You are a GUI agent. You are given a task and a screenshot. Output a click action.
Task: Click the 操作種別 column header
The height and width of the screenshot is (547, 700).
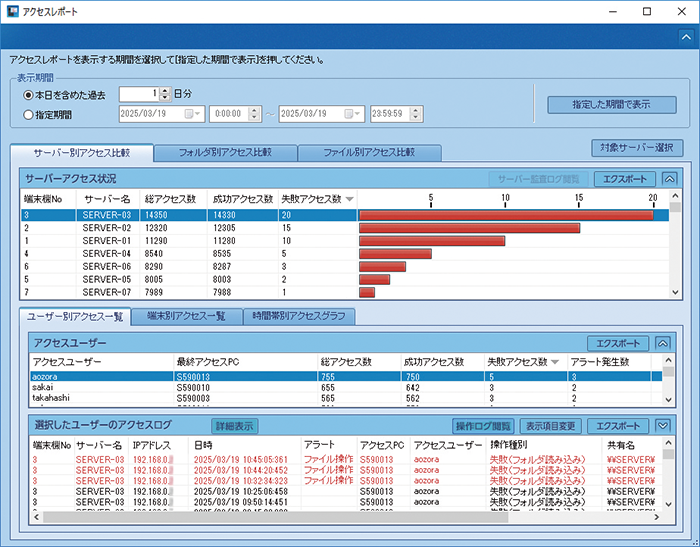544,445
